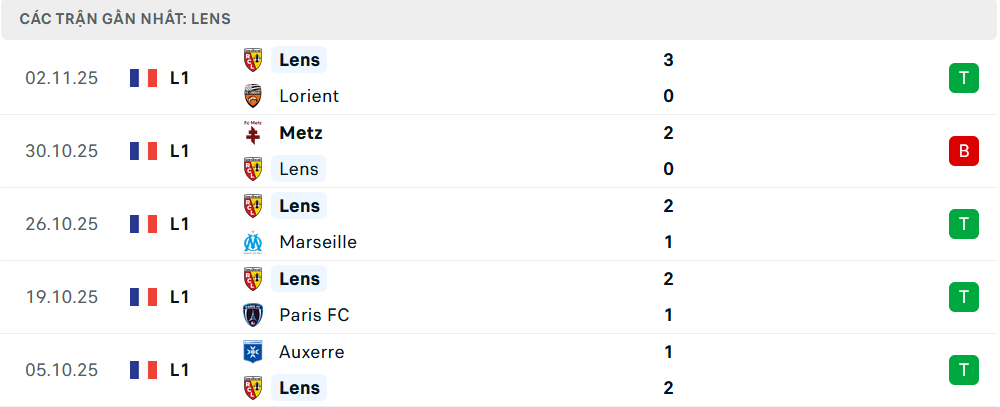Click the Marseille club logo

tap(253, 242)
